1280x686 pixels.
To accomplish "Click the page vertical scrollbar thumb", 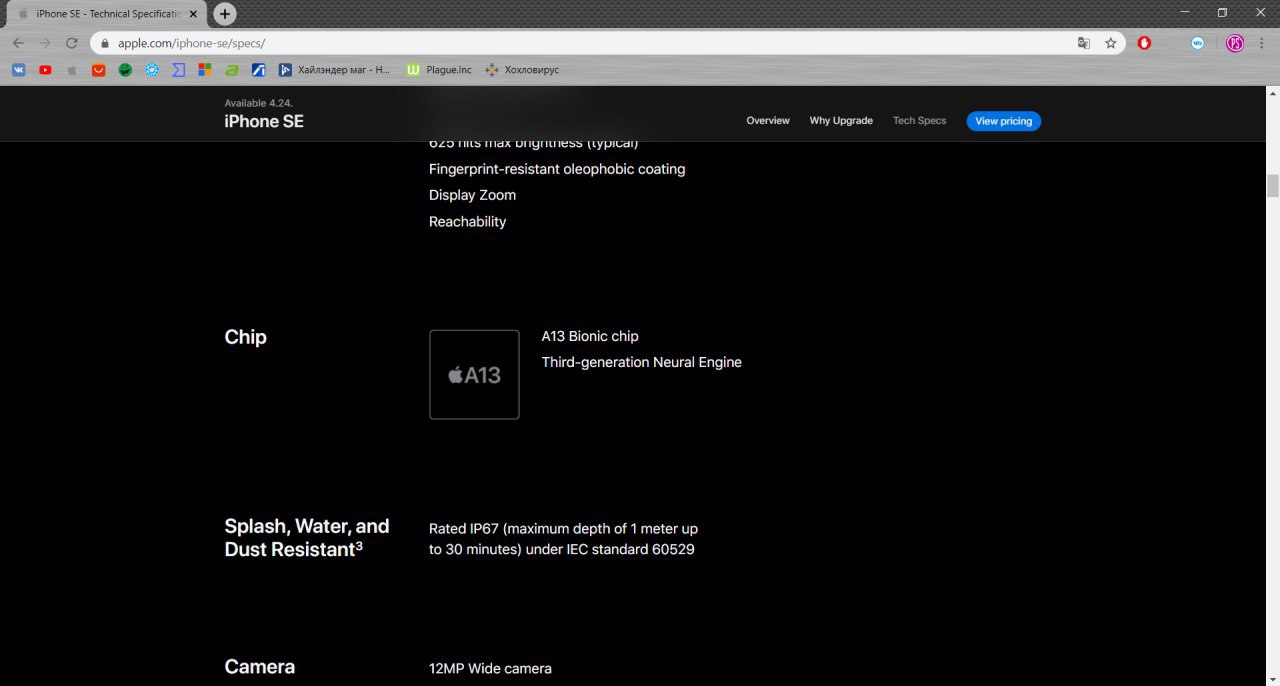I will [1273, 186].
